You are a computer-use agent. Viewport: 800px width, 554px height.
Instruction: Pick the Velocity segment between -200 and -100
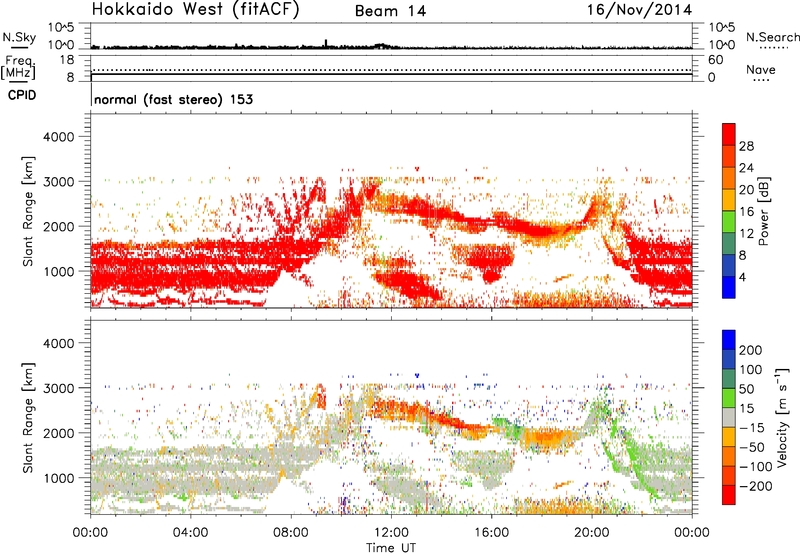(x=729, y=475)
